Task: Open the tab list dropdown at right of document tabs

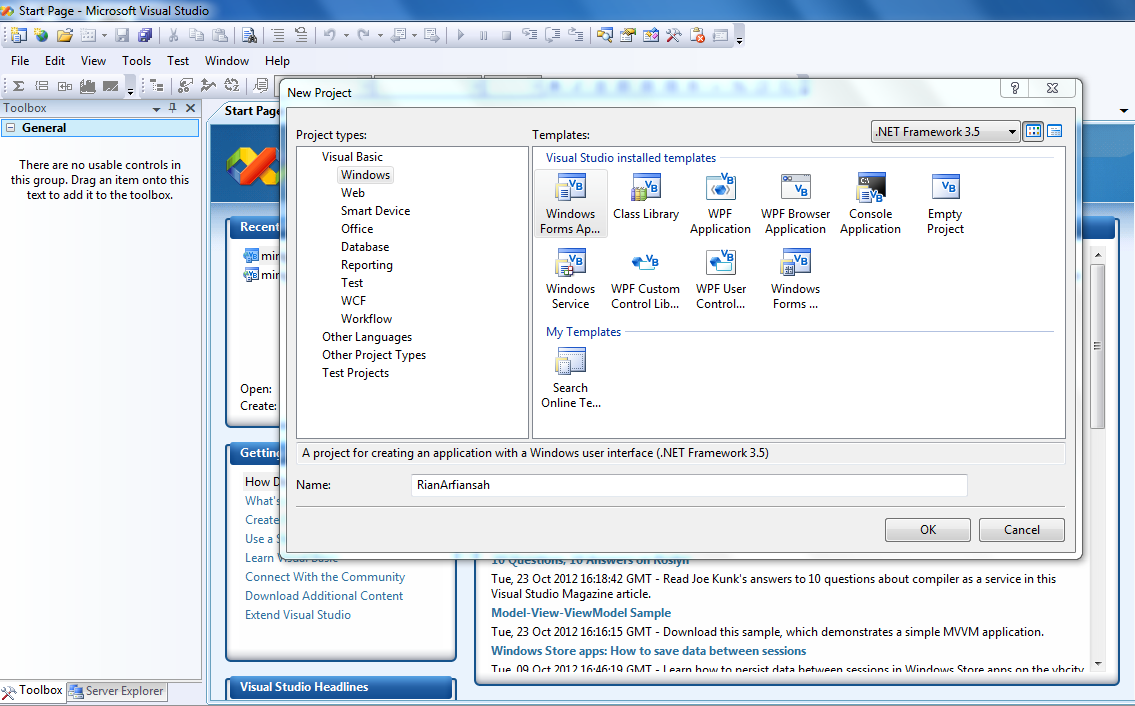Action: point(1123,111)
